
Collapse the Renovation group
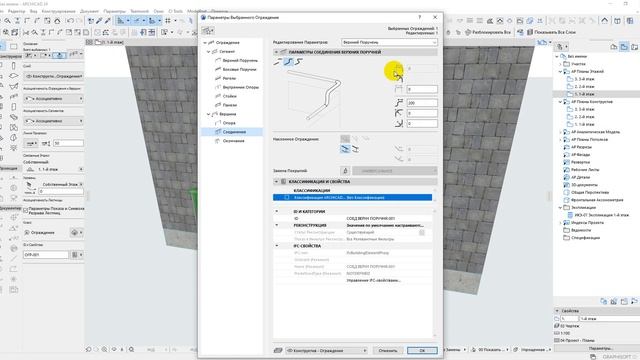[277, 225]
